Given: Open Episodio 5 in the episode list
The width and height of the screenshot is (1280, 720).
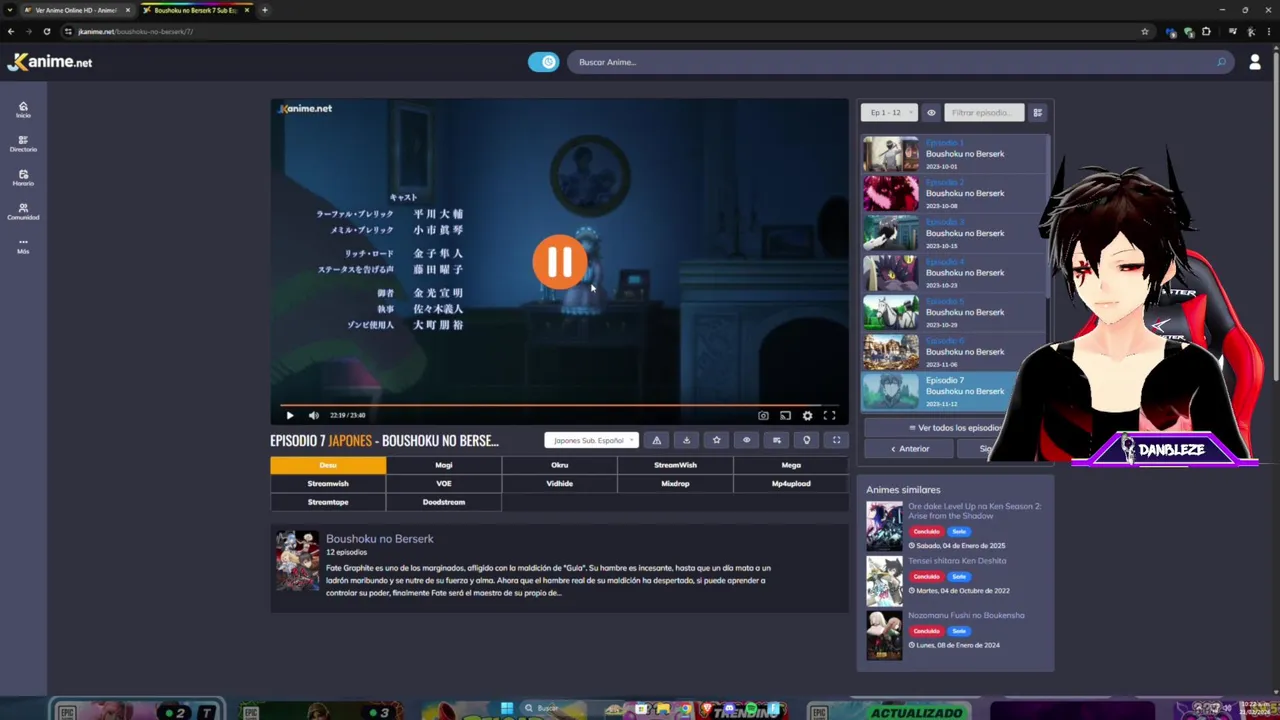Looking at the screenshot, I should pos(953,312).
